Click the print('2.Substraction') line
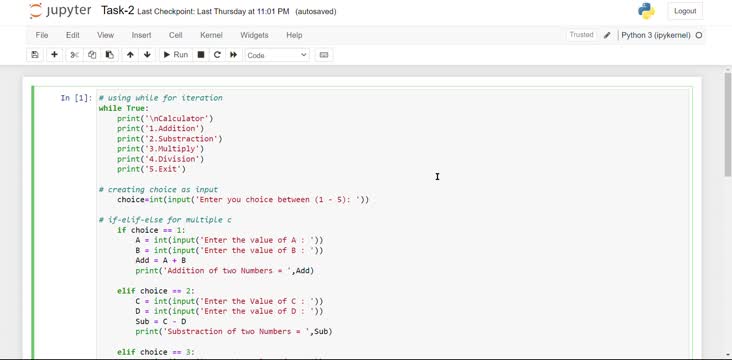Image resolution: width=732 pixels, height=360 pixels. [170, 139]
